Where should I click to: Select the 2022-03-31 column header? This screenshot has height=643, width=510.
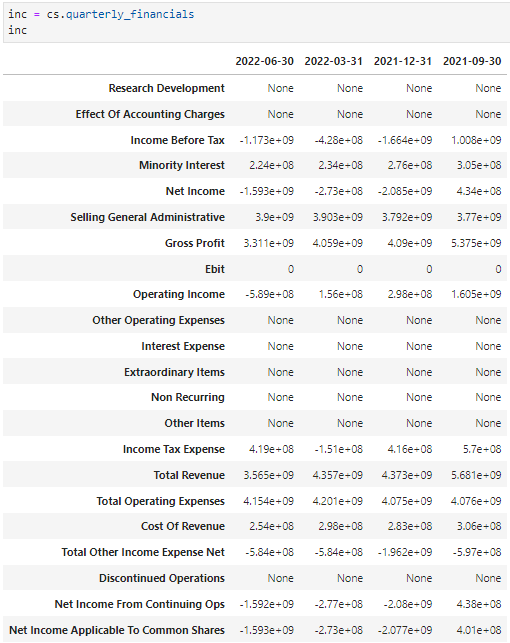[333, 62]
